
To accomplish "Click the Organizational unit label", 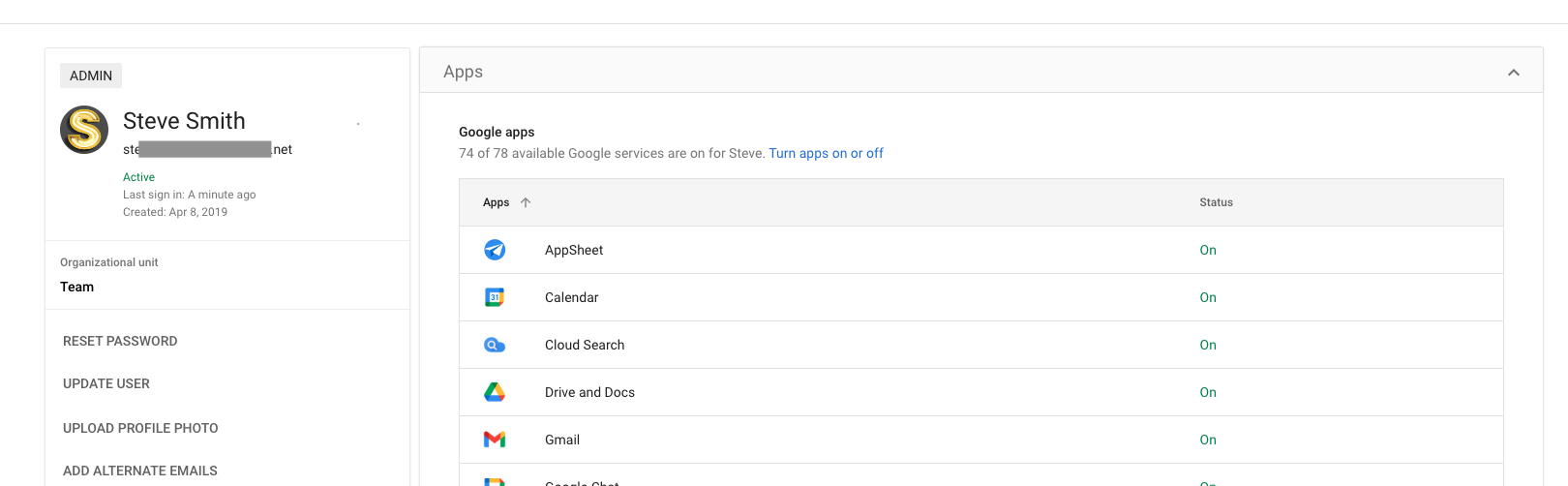I will 108,262.
